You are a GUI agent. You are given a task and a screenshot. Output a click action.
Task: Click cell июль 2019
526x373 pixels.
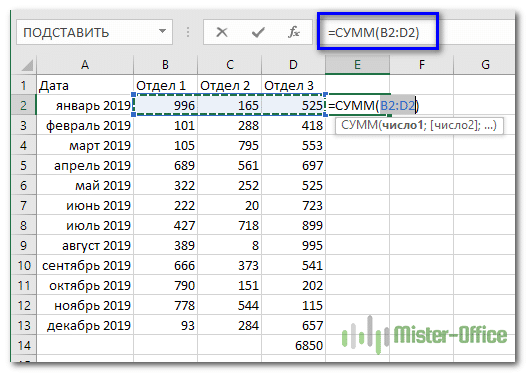pos(85,225)
